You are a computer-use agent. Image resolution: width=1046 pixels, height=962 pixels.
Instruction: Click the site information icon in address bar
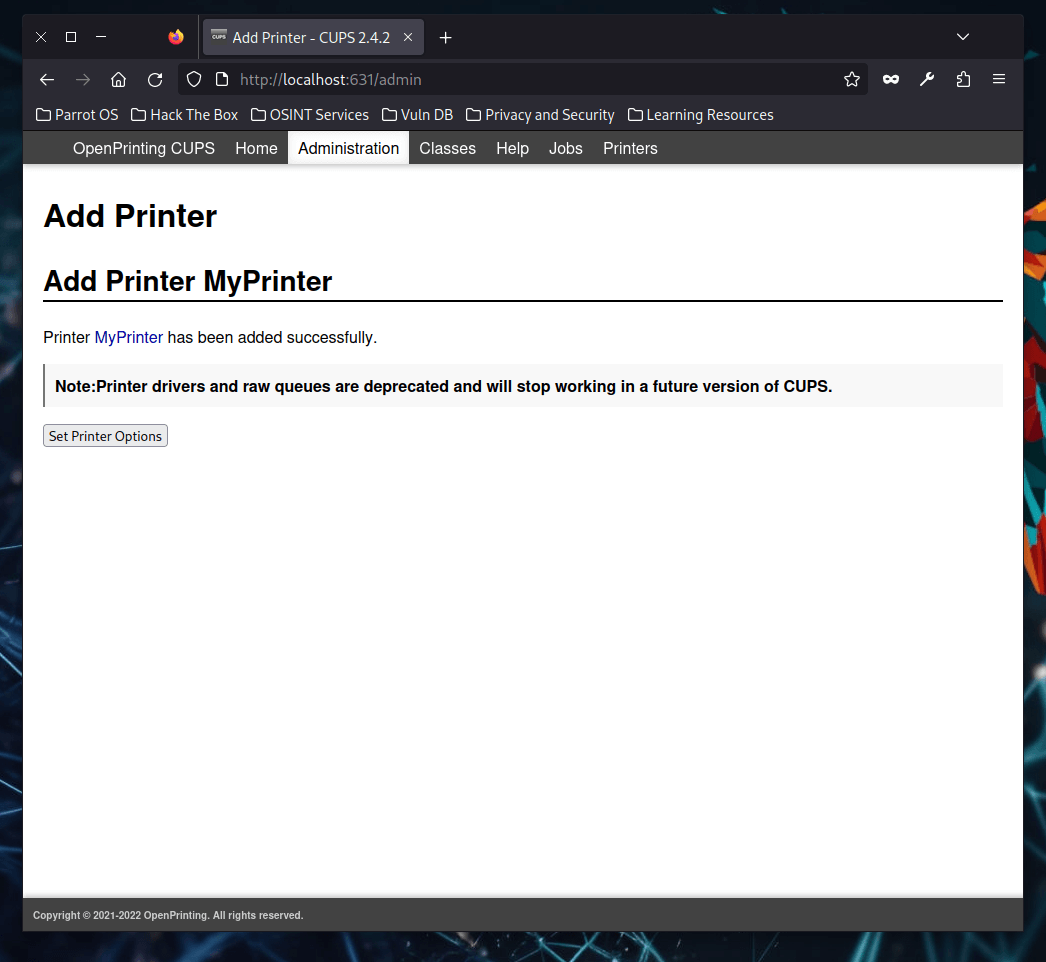coord(221,79)
